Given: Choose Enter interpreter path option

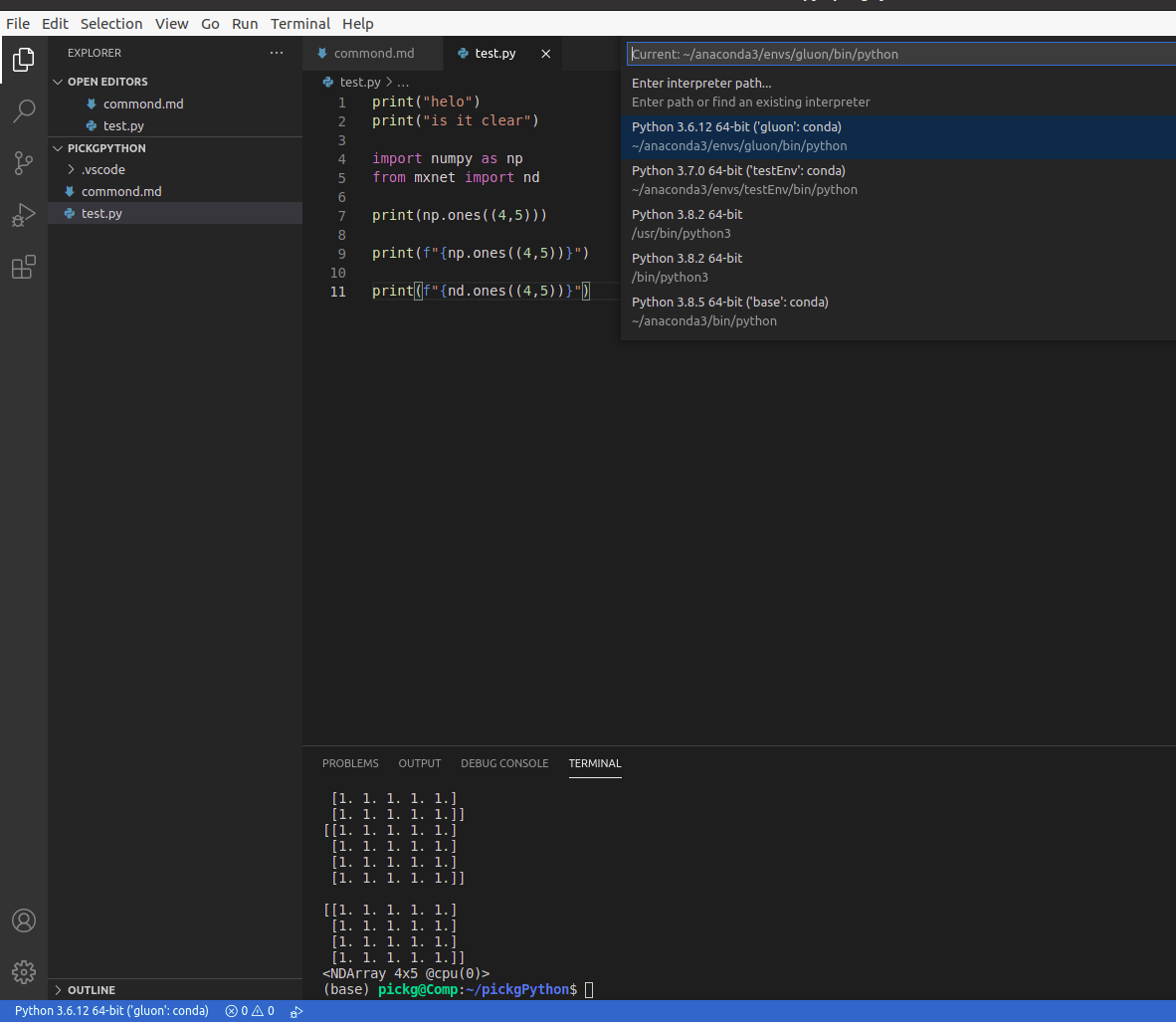Looking at the screenshot, I should click(x=898, y=94).
